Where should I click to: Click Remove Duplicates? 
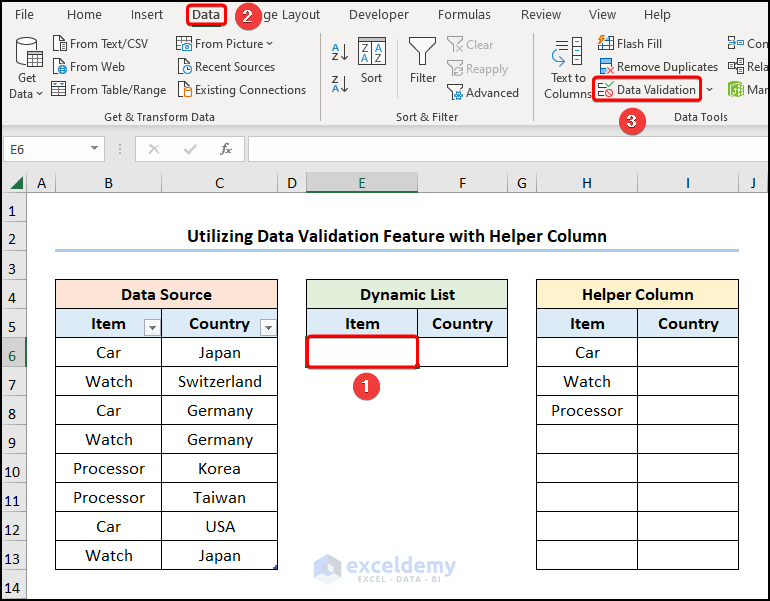[659, 67]
